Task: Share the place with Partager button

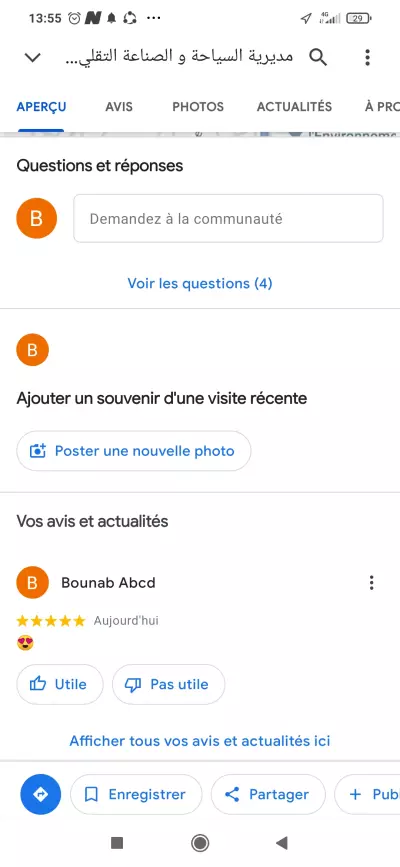Action: pyautogui.click(x=268, y=795)
